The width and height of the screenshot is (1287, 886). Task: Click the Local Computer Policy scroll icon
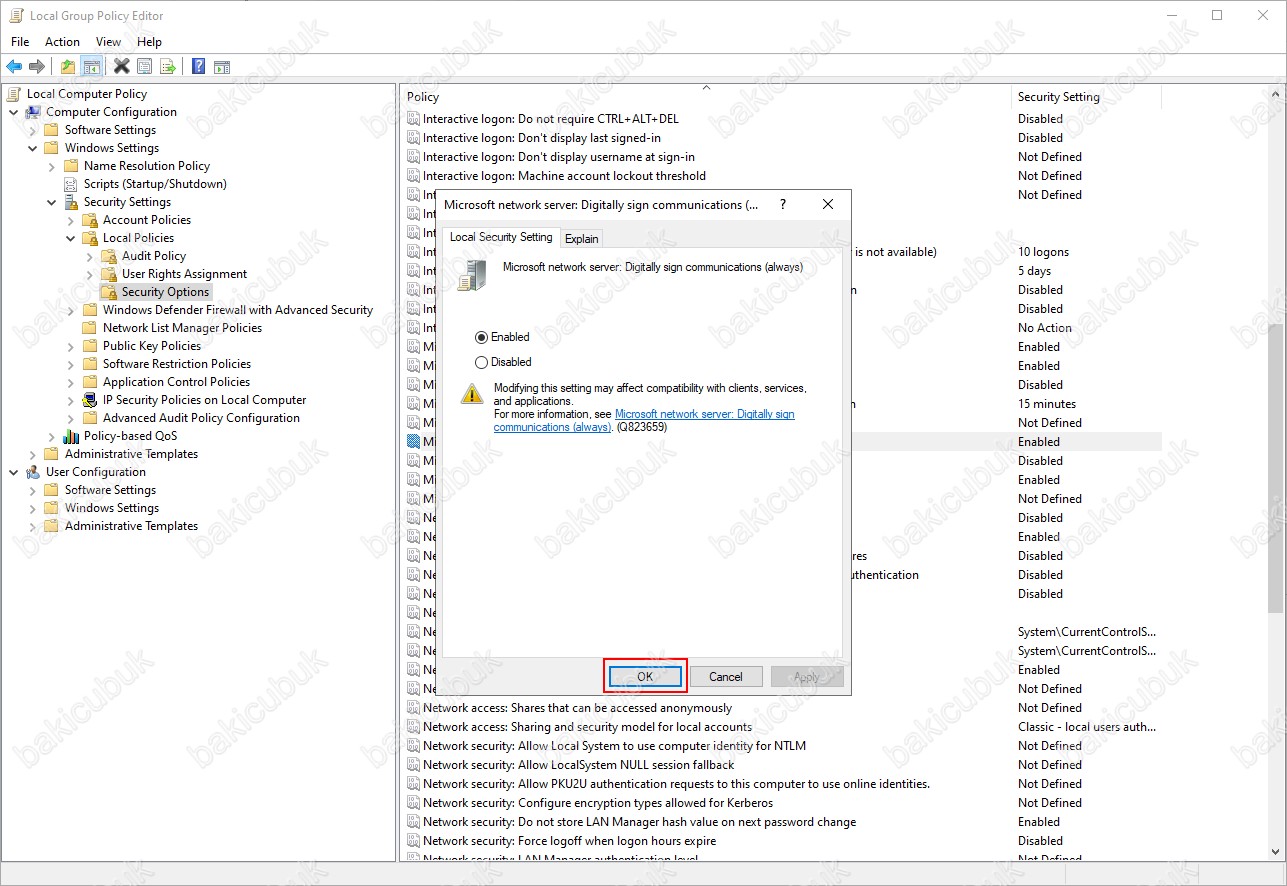click(x=14, y=94)
